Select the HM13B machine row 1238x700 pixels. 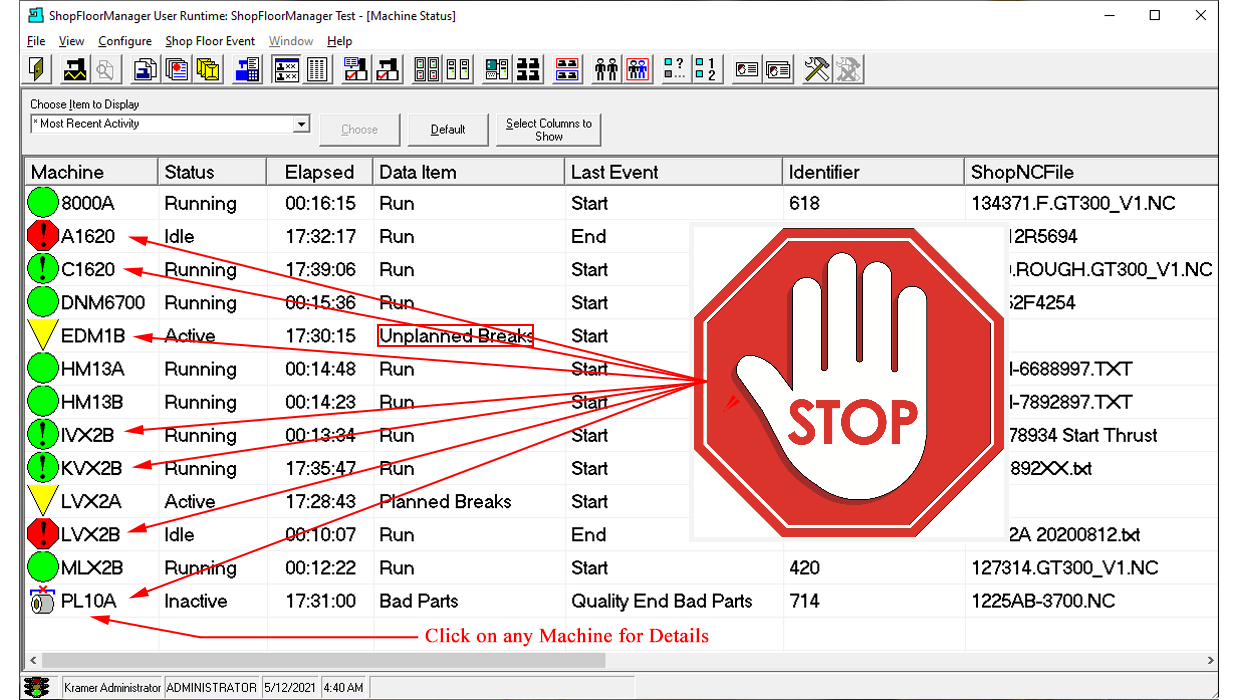(x=620, y=401)
